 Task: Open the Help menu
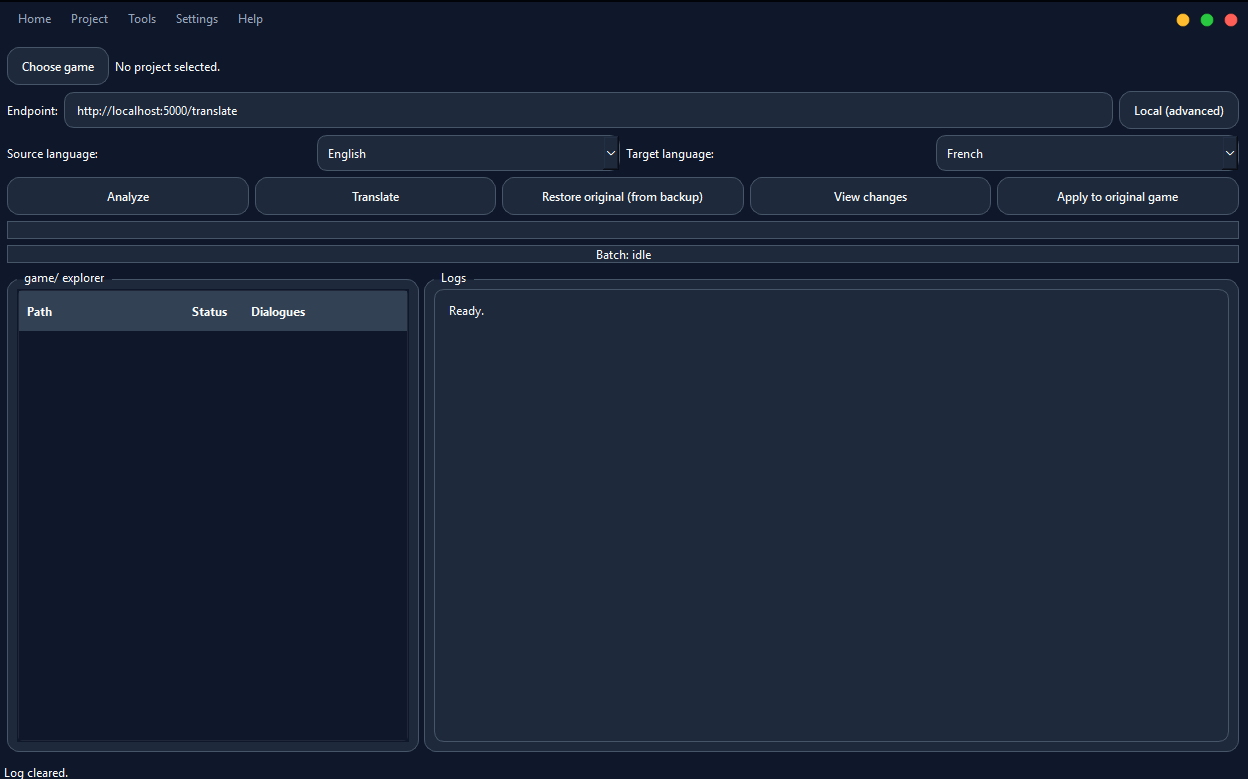tap(251, 19)
